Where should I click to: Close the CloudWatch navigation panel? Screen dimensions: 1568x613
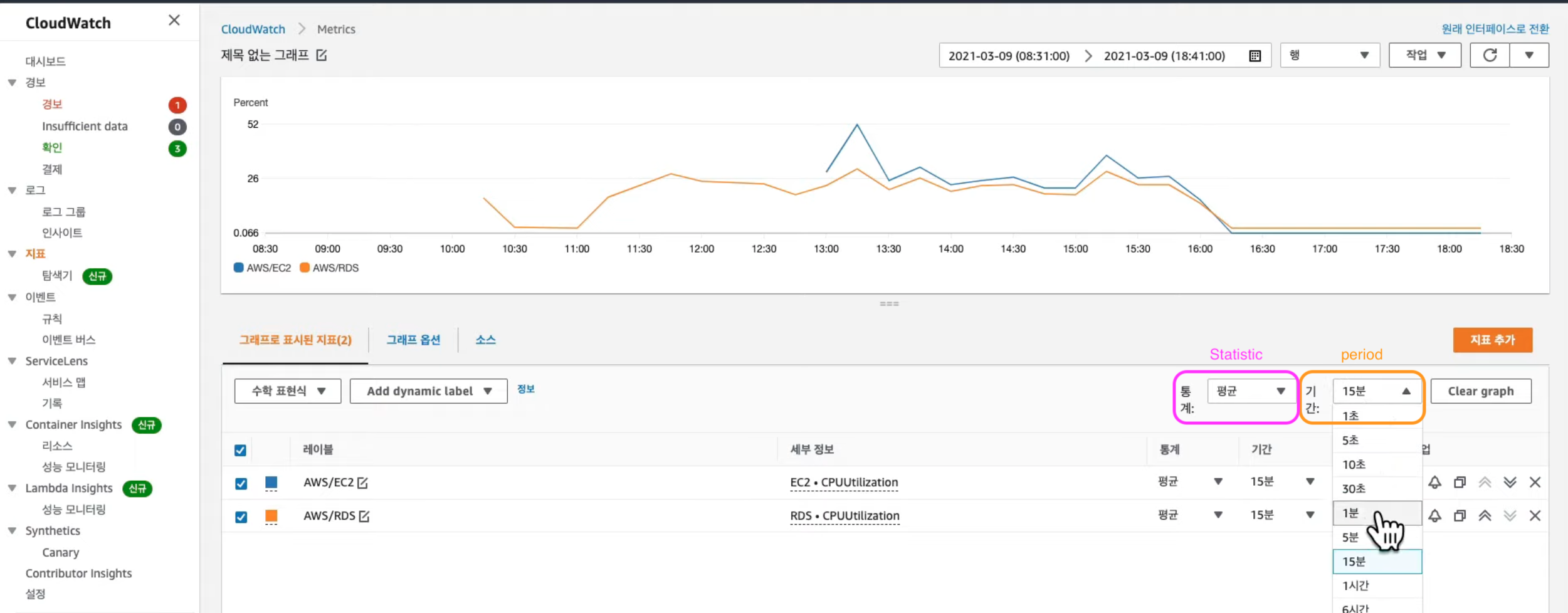tap(174, 21)
